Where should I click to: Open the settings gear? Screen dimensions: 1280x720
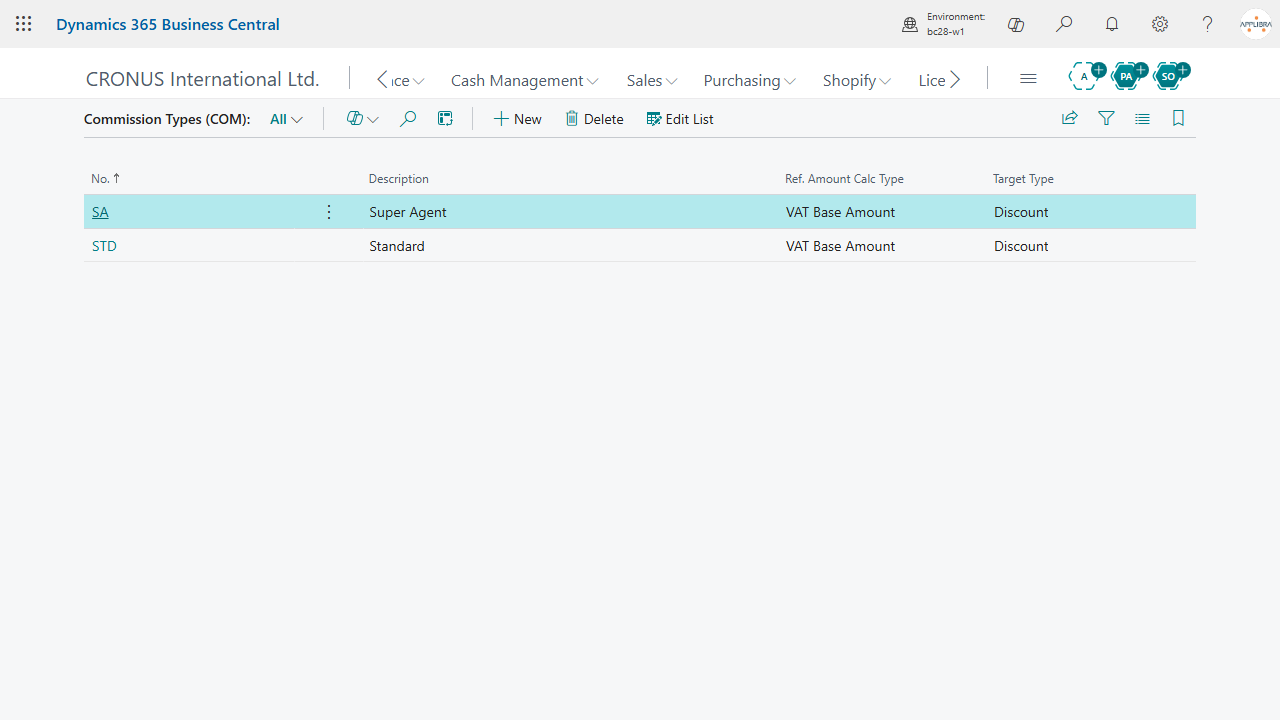pos(1160,24)
